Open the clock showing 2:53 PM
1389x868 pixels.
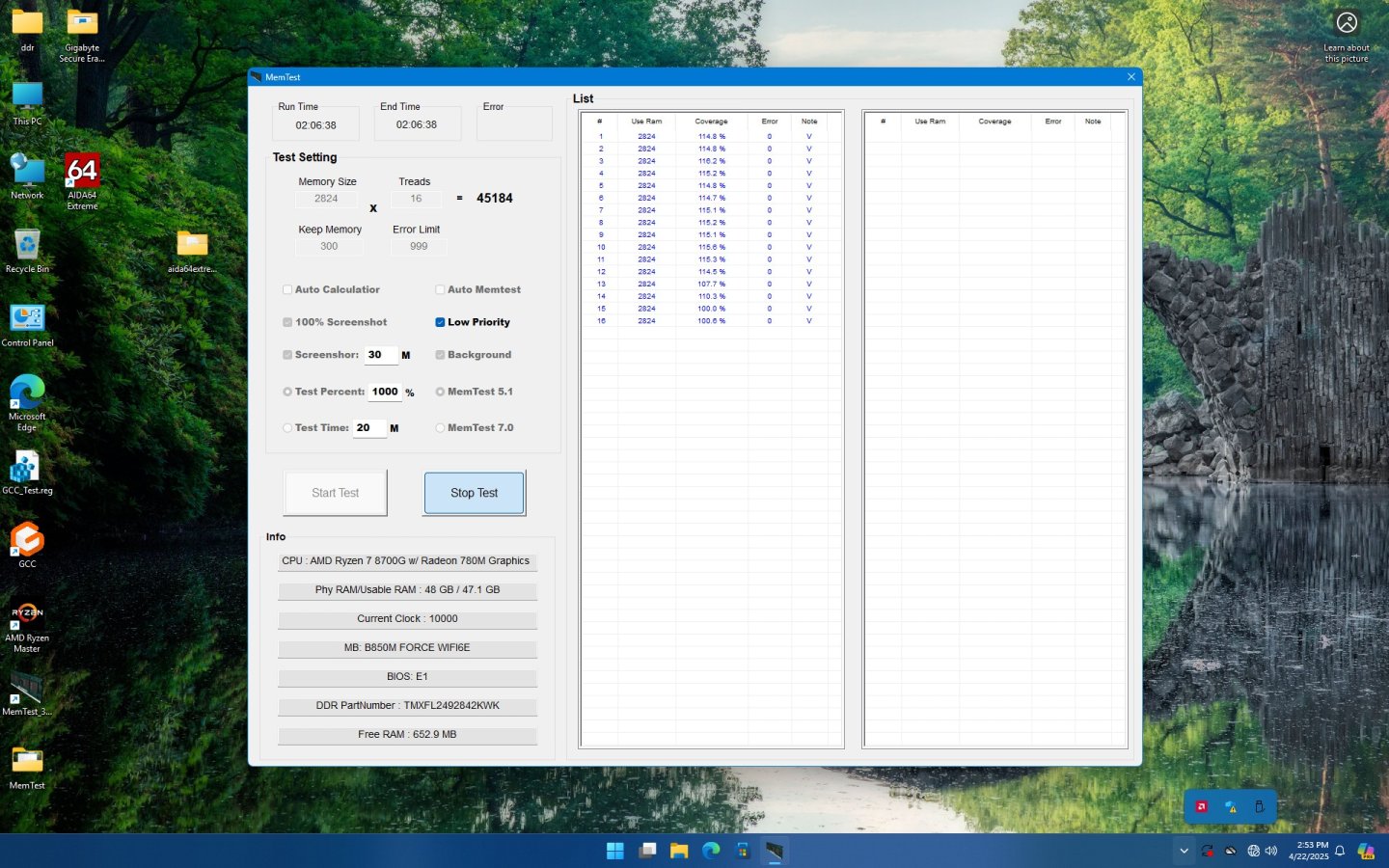click(1308, 851)
